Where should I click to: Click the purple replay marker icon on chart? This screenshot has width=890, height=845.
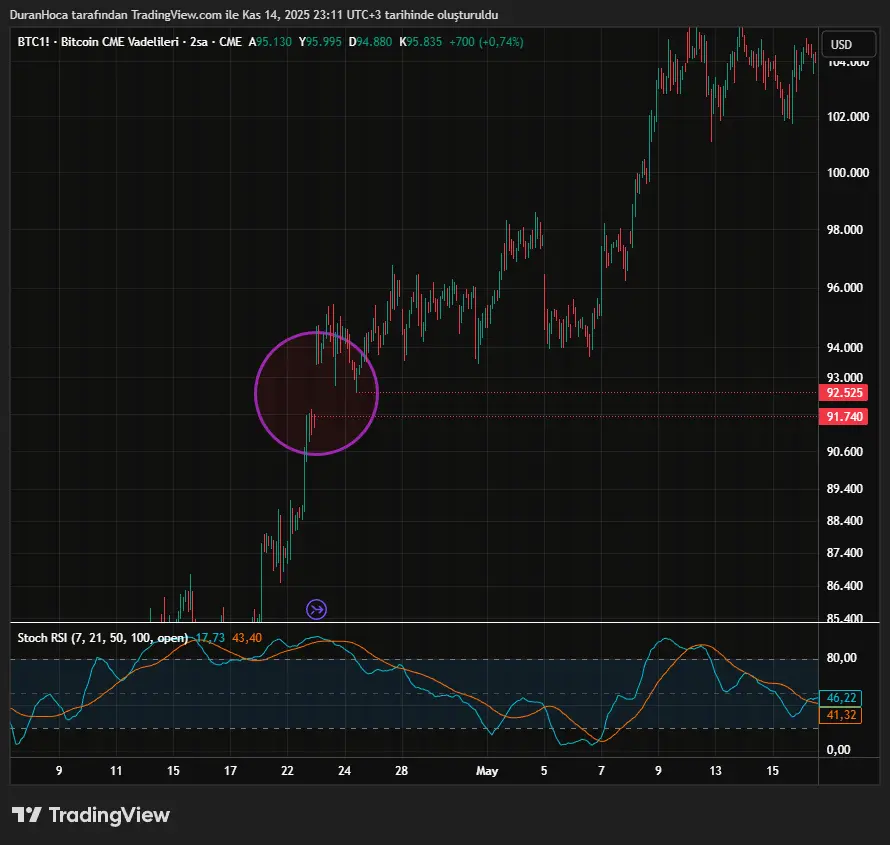pyautogui.click(x=317, y=608)
